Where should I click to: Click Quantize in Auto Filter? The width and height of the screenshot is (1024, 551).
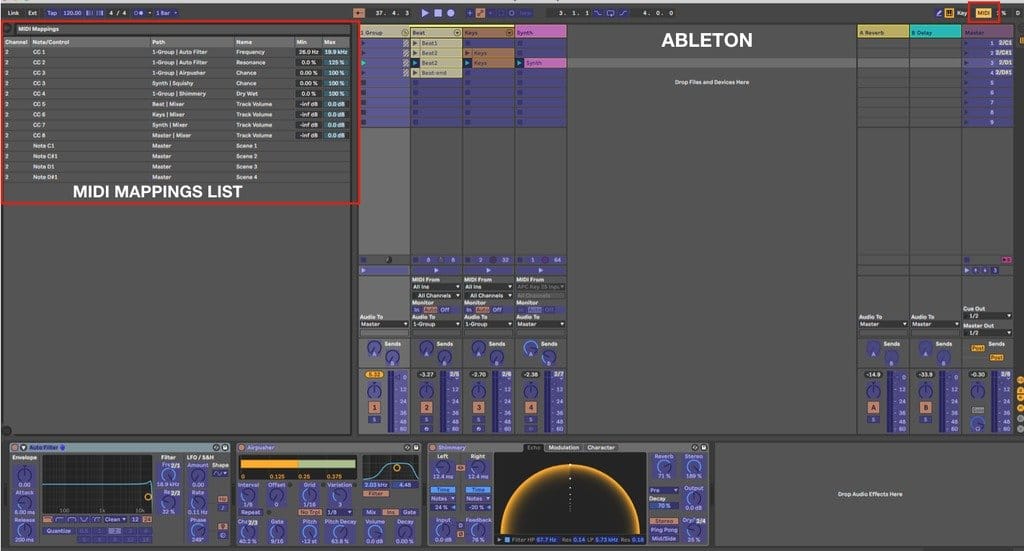[x=58, y=531]
